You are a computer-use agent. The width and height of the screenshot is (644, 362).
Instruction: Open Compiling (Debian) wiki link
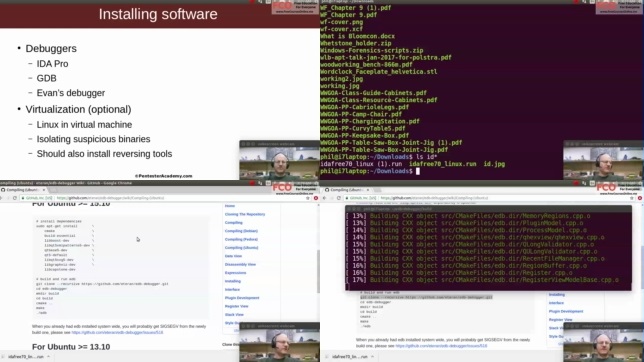point(241,231)
